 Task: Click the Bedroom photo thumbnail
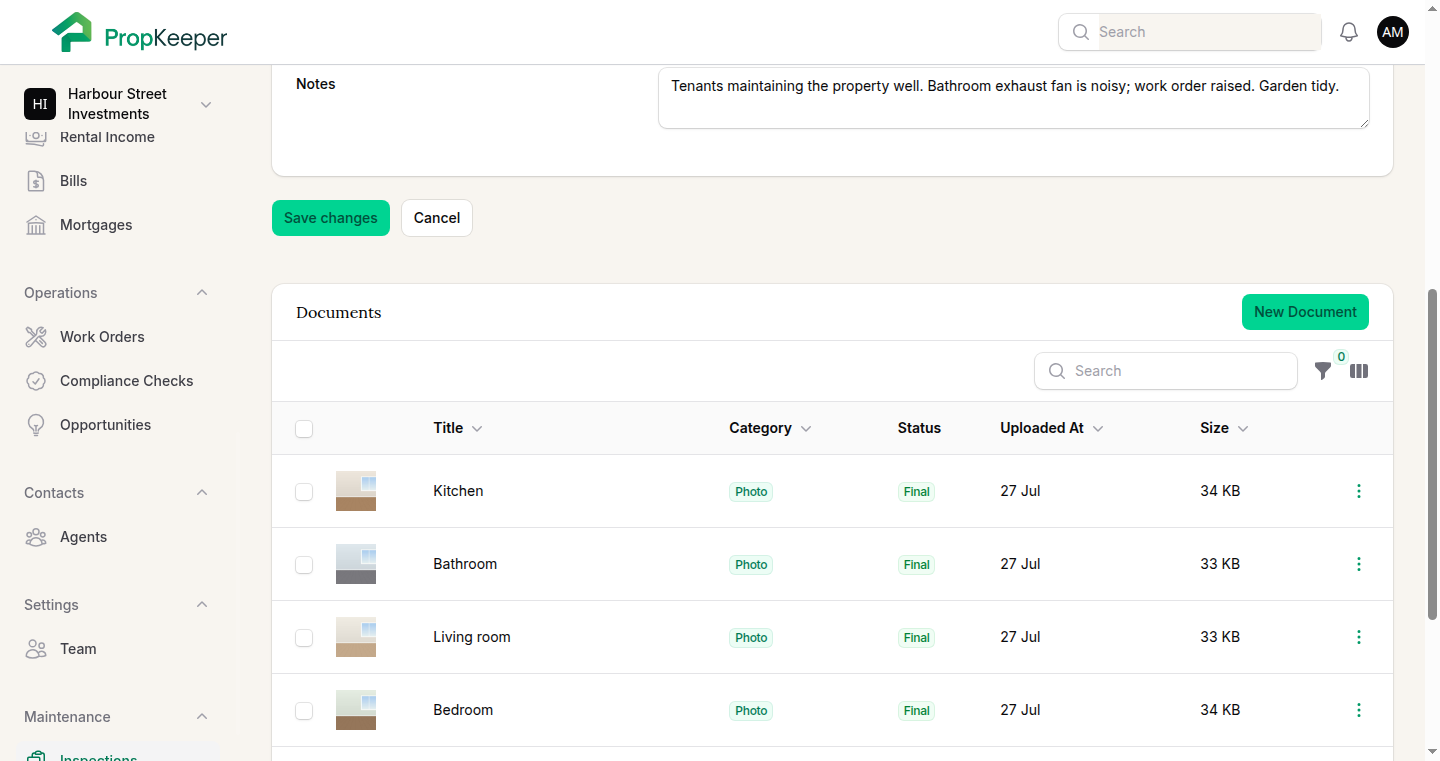356,710
